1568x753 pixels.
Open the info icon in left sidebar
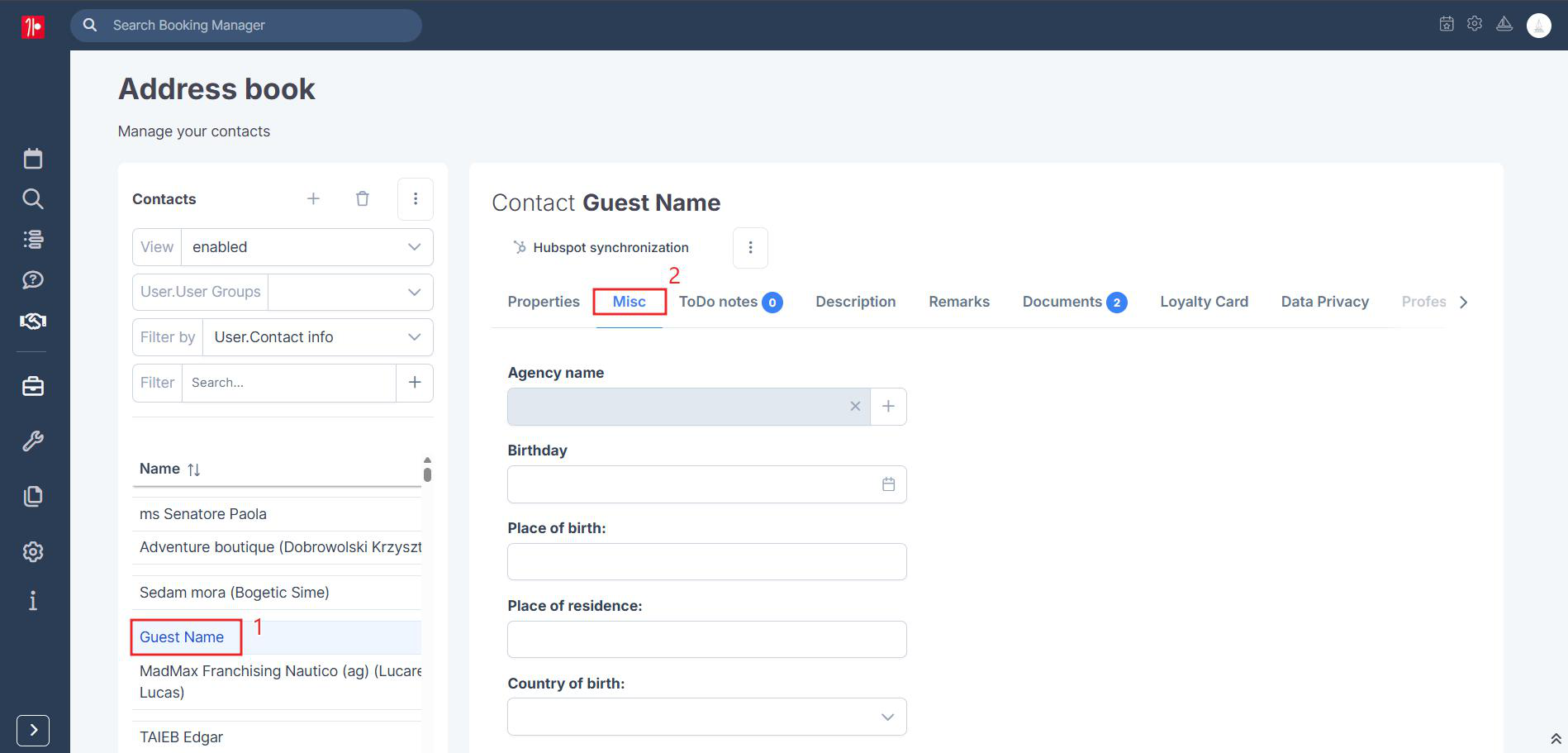click(33, 601)
